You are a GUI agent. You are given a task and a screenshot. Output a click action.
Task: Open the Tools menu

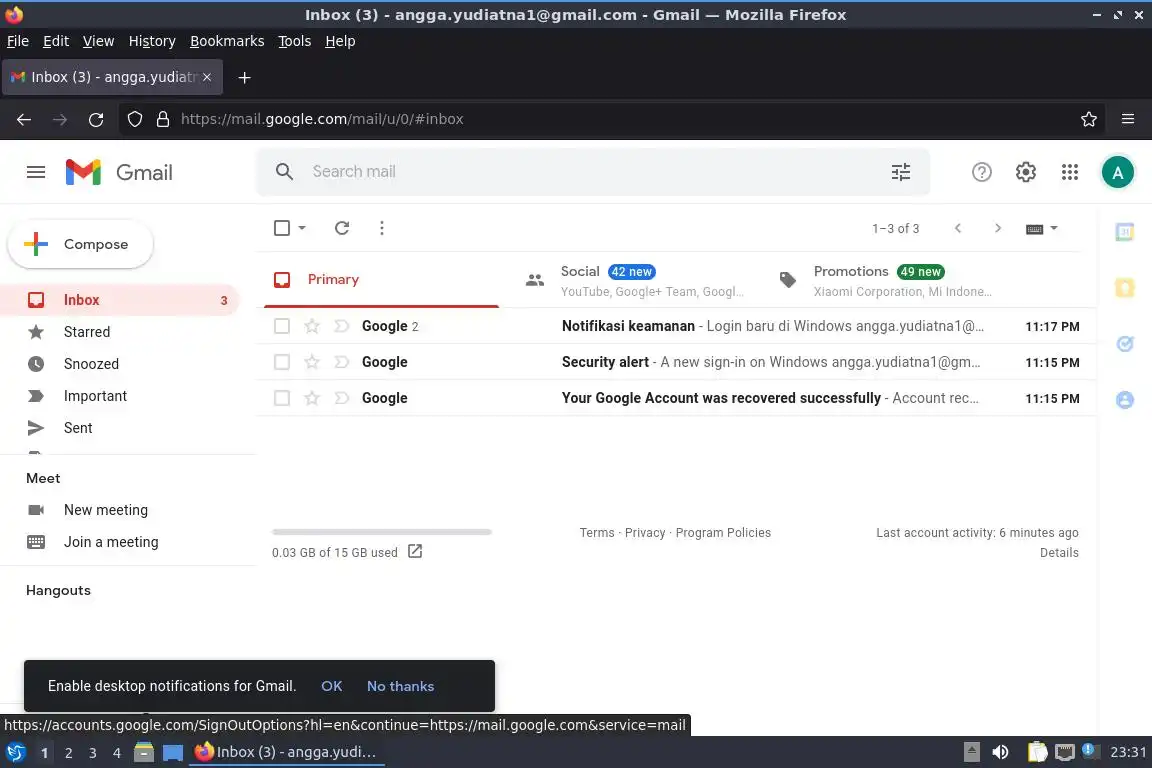pyautogui.click(x=295, y=41)
